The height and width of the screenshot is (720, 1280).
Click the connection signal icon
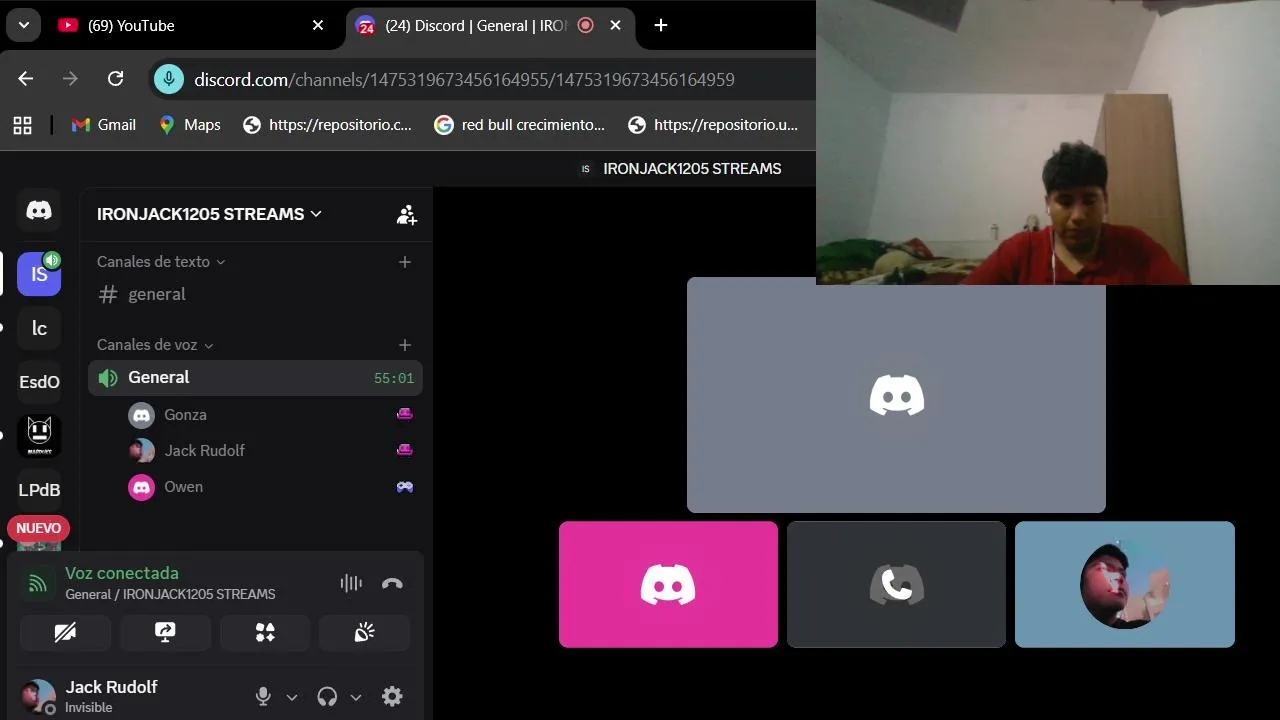coord(38,583)
